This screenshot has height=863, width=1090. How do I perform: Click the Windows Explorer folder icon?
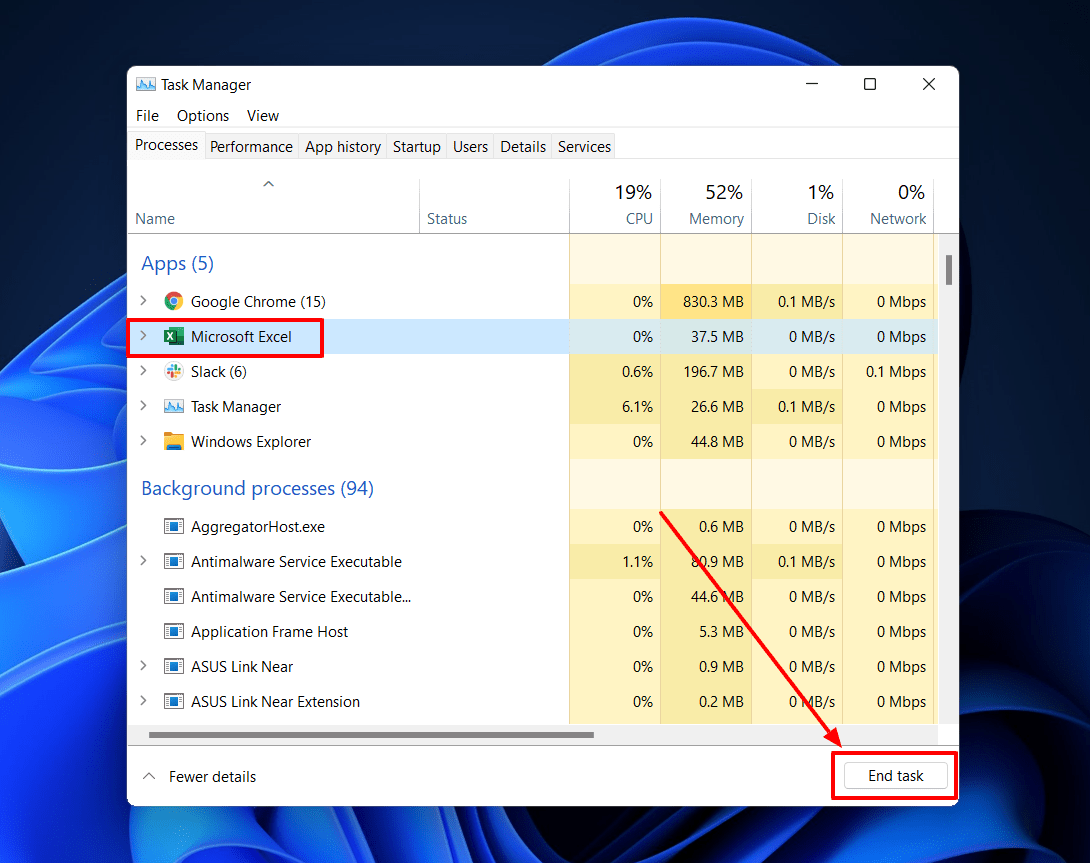point(173,442)
